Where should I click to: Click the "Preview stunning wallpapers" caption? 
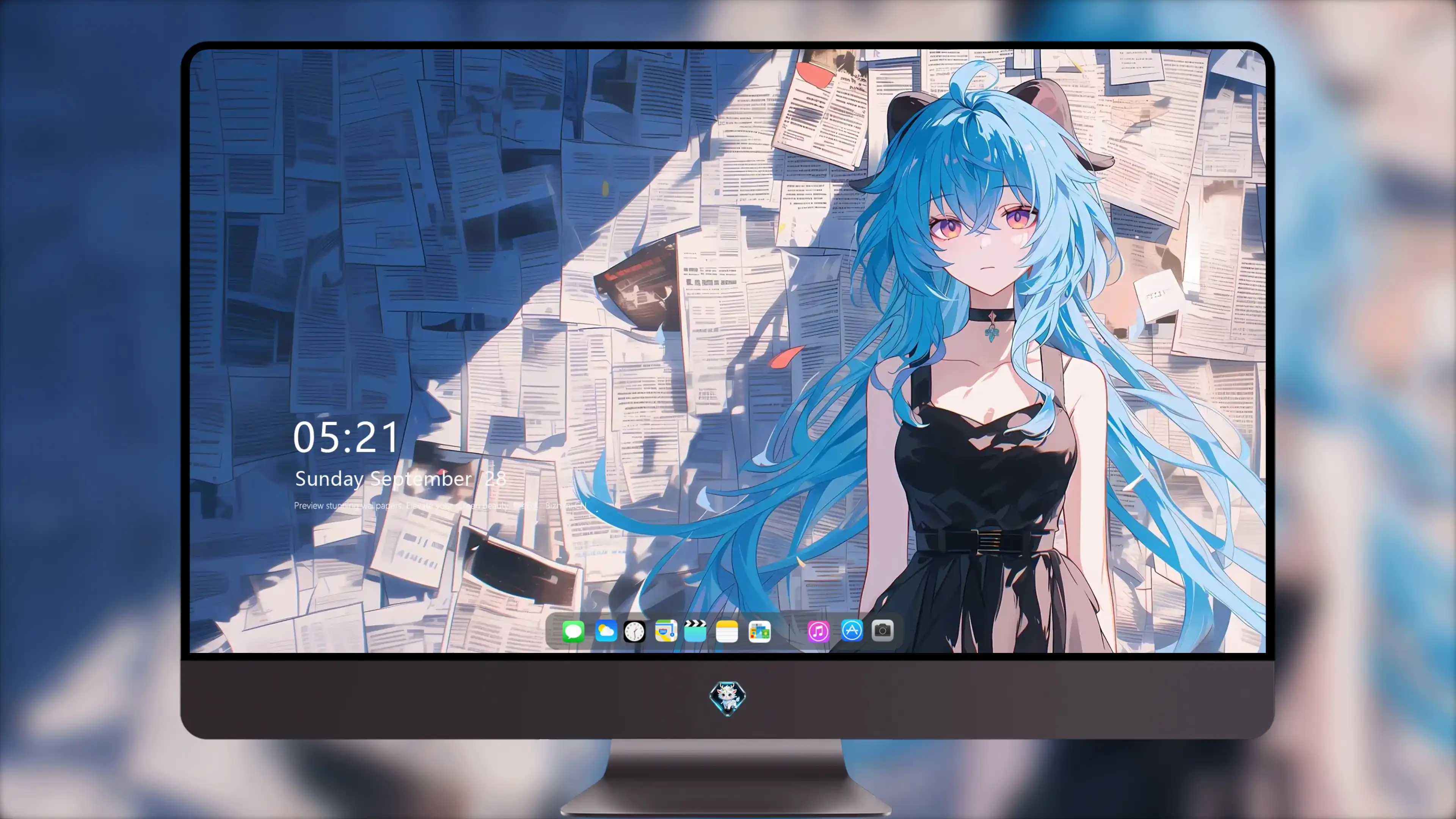click(441, 505)
